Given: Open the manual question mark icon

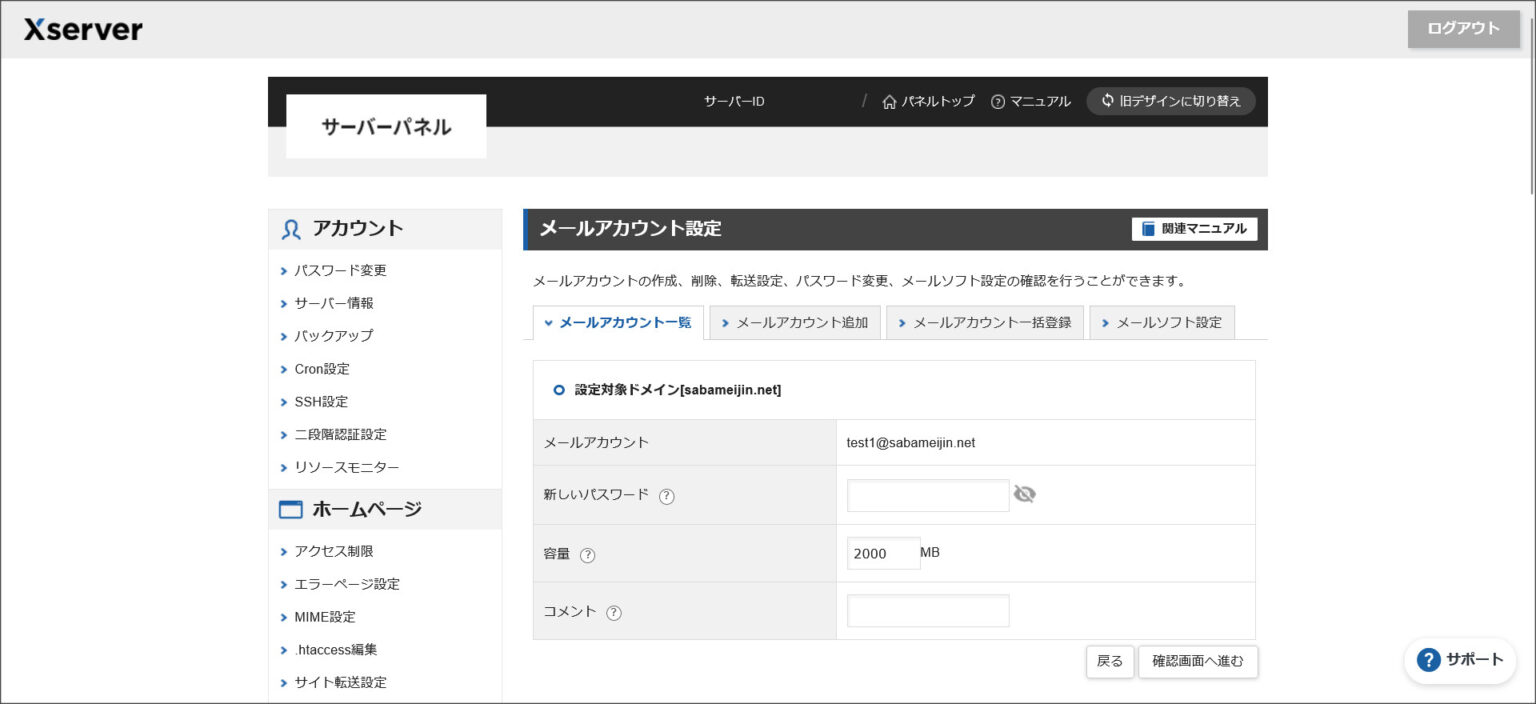Looking at the screenshot, I should click(x=997, y=102).
